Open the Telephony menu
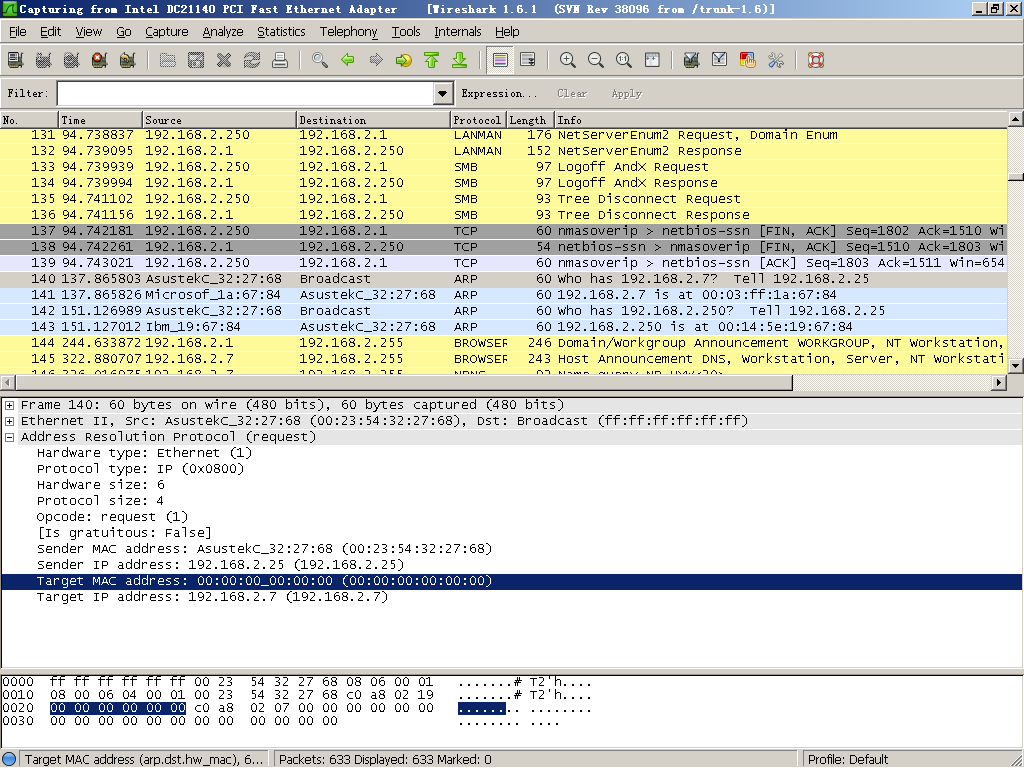1024x768 pixels. (x=348, y=32)
